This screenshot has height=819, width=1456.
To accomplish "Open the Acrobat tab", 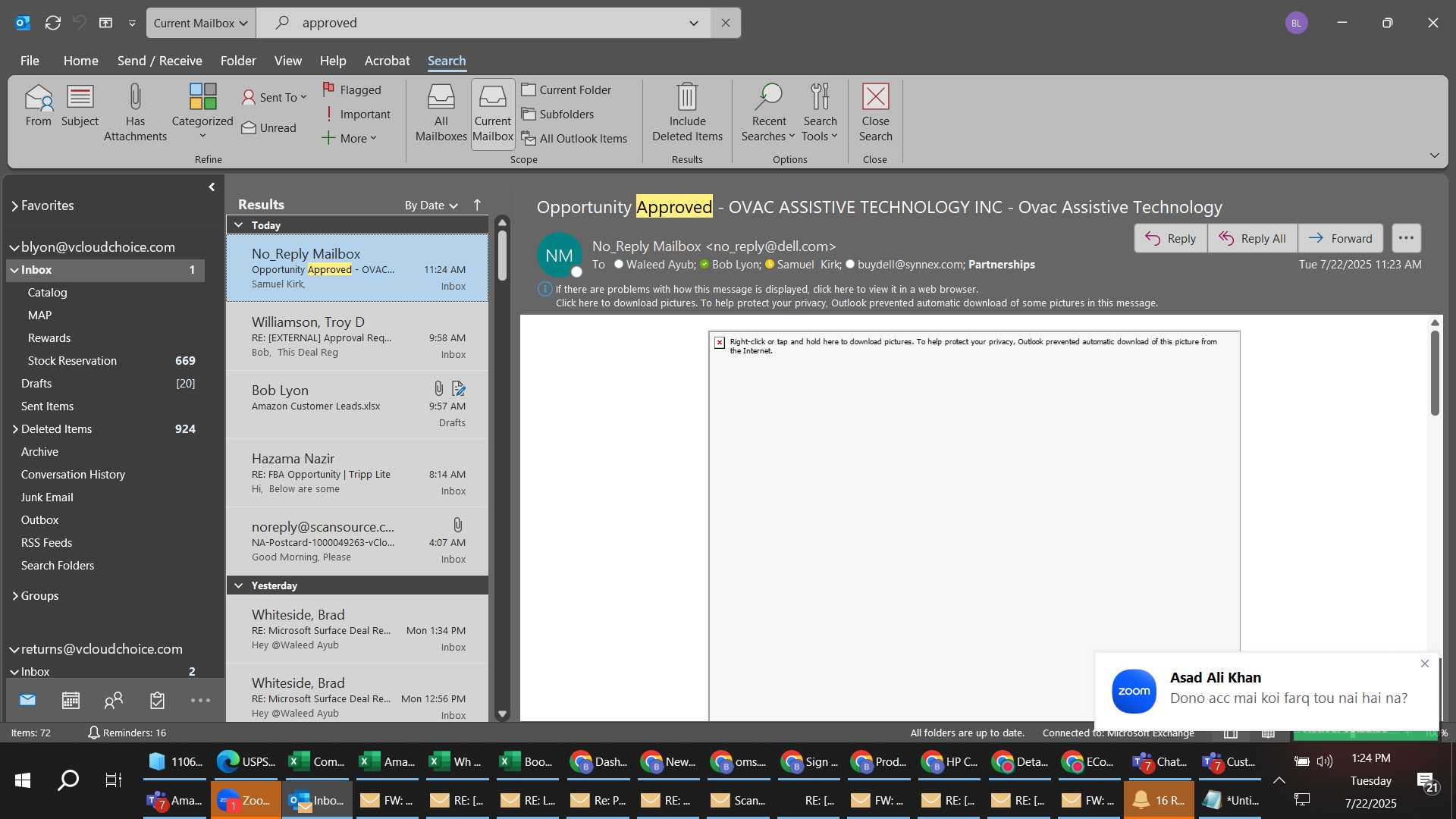I will point(387,61).
